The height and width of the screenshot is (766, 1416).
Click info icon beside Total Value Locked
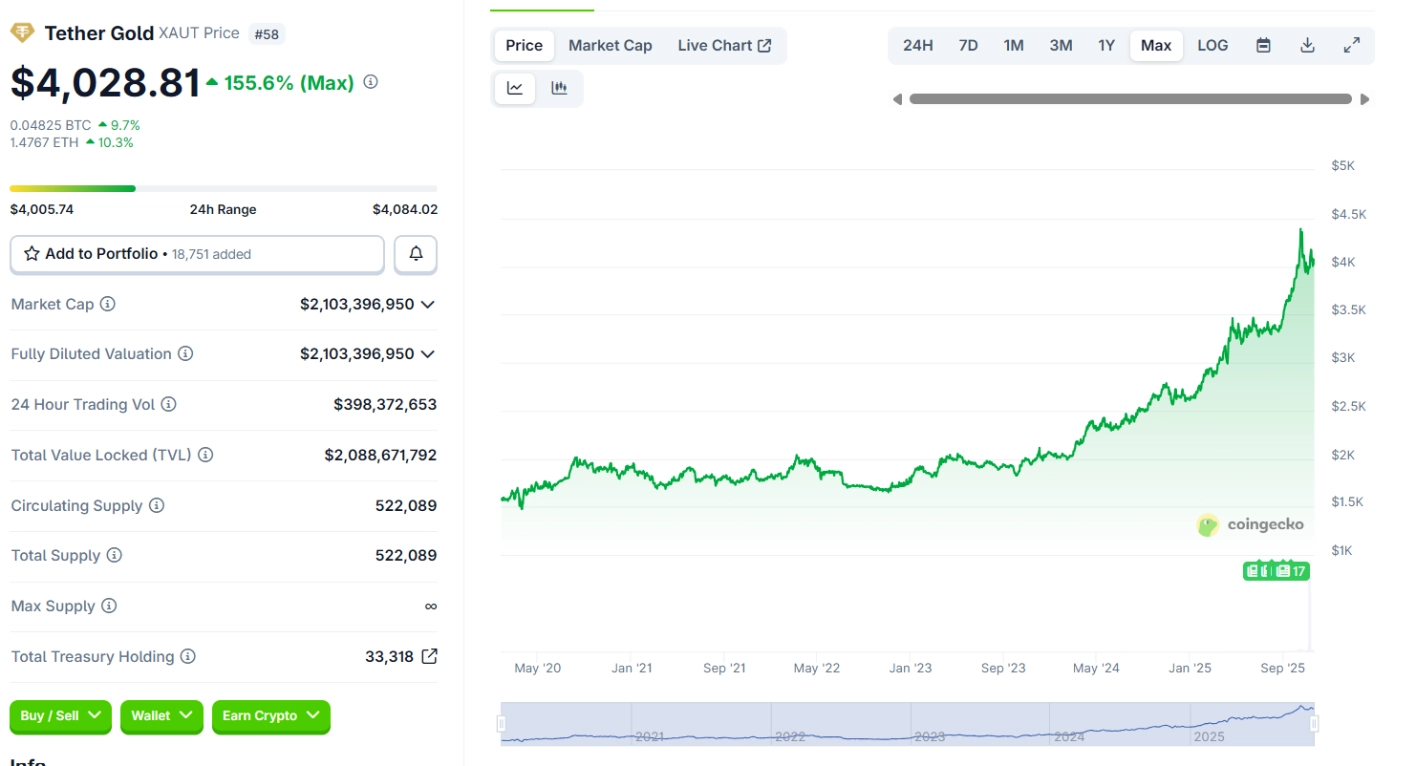click(x=205, y=455)
